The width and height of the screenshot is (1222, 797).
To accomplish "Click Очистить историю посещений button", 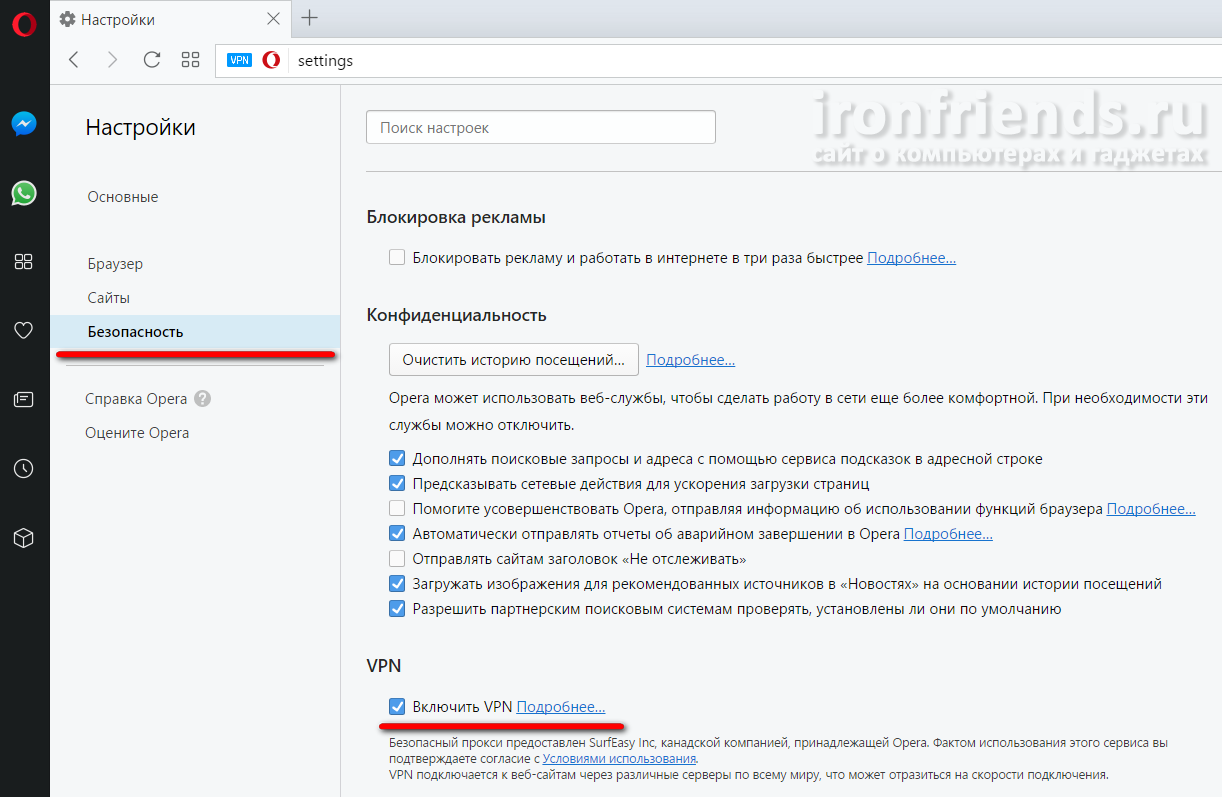I will tap(513, 359).
